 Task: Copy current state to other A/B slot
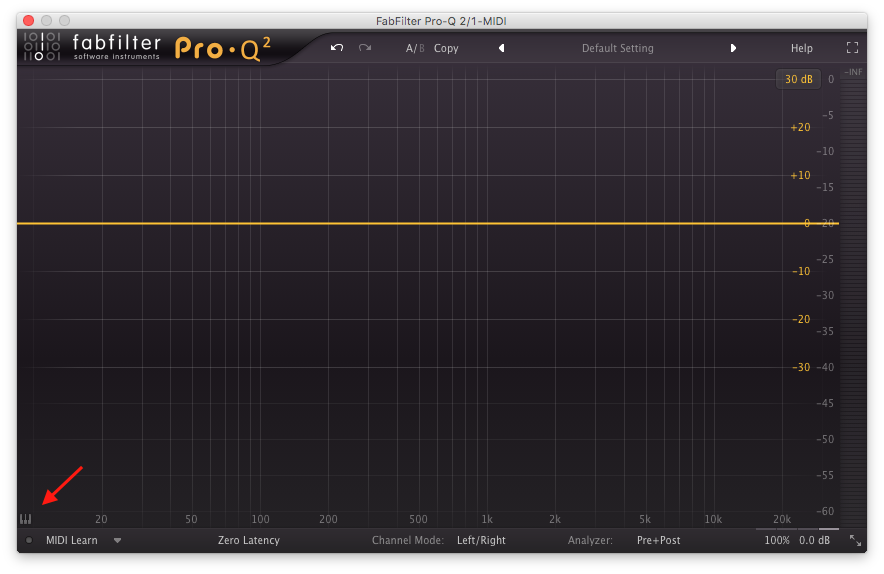click(446, 48)
